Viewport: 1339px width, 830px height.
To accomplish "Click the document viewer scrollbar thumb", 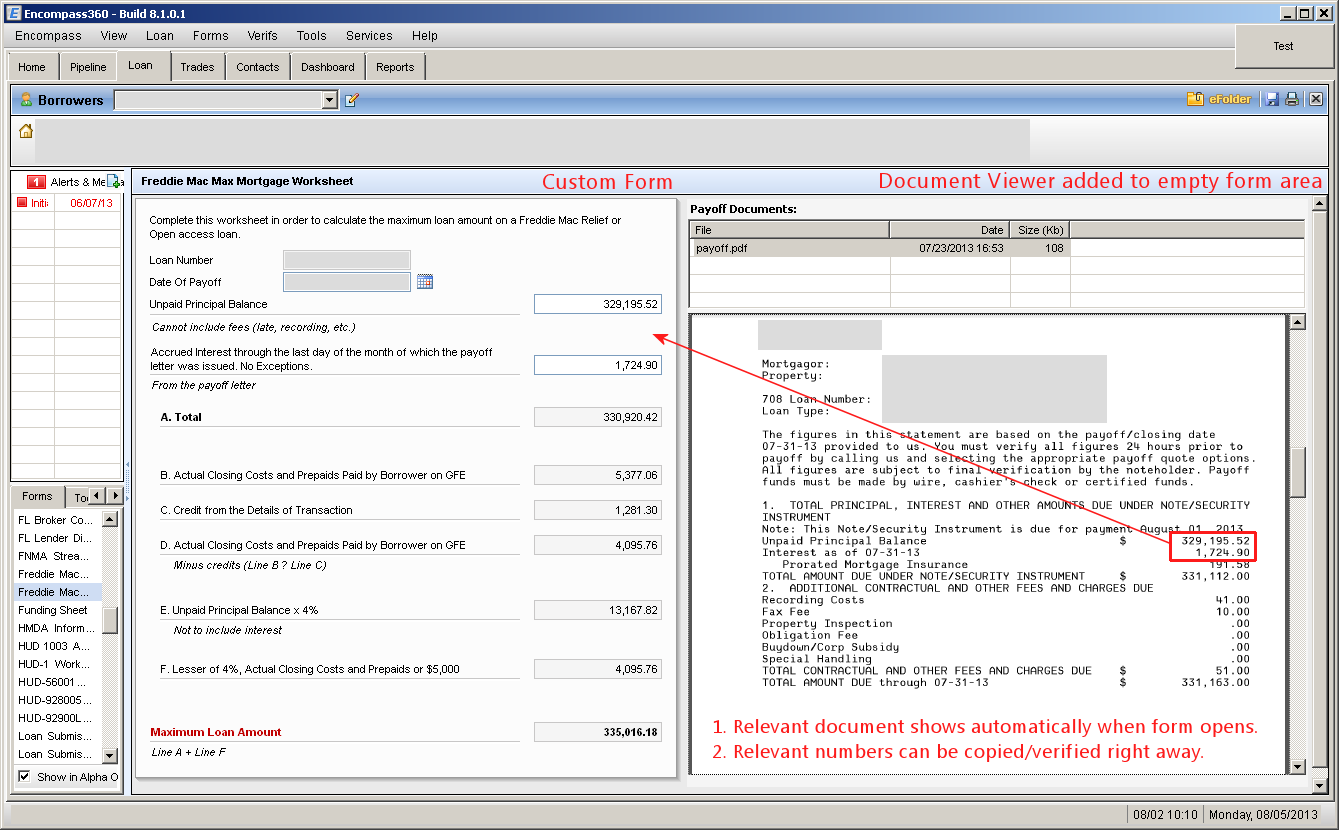I will (x=1297, y=472).
